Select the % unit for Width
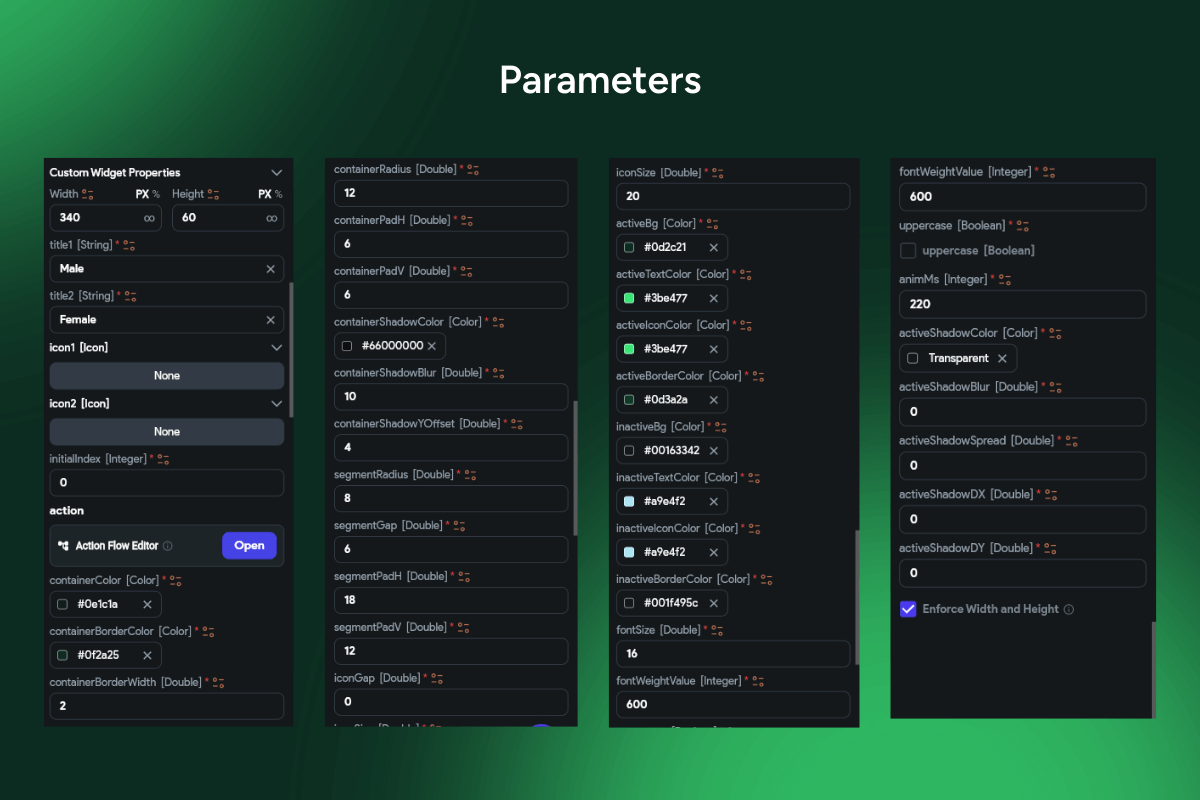The height and width of the screenshot is (800, 1200). click(x=156, y=194)
